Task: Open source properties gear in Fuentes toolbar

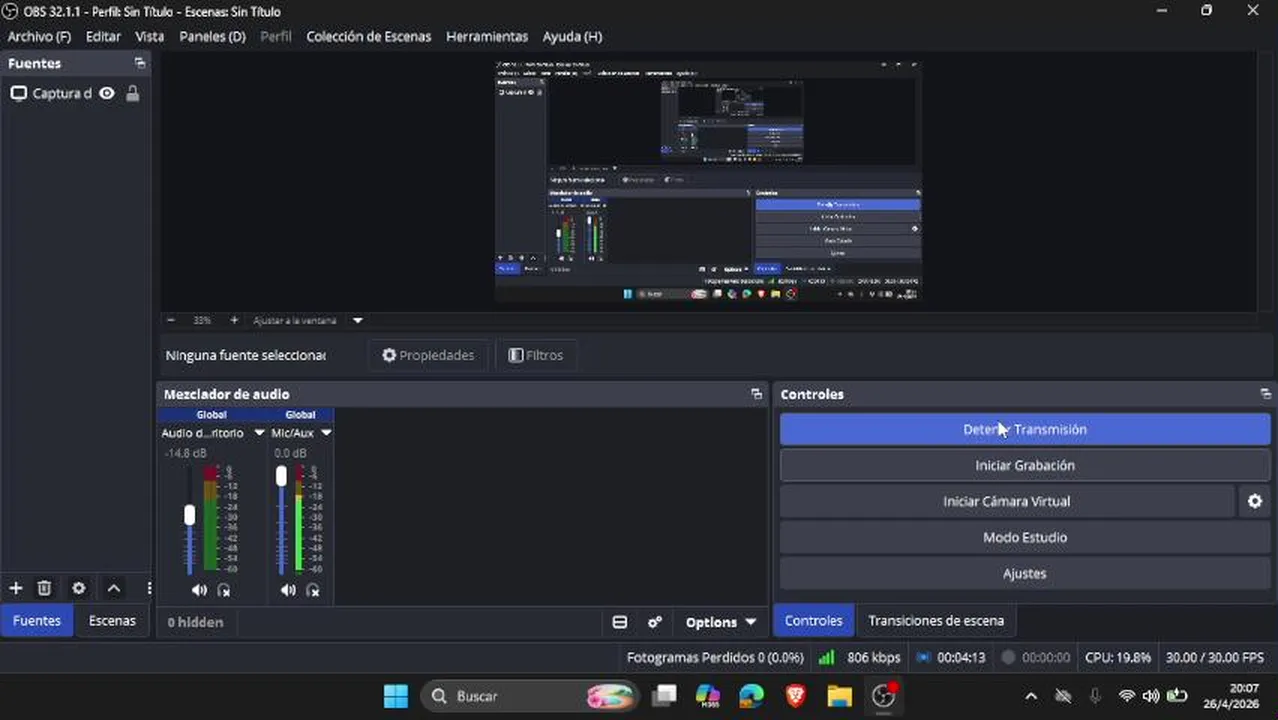Action: pyautogui.click(x=79, y=588)
